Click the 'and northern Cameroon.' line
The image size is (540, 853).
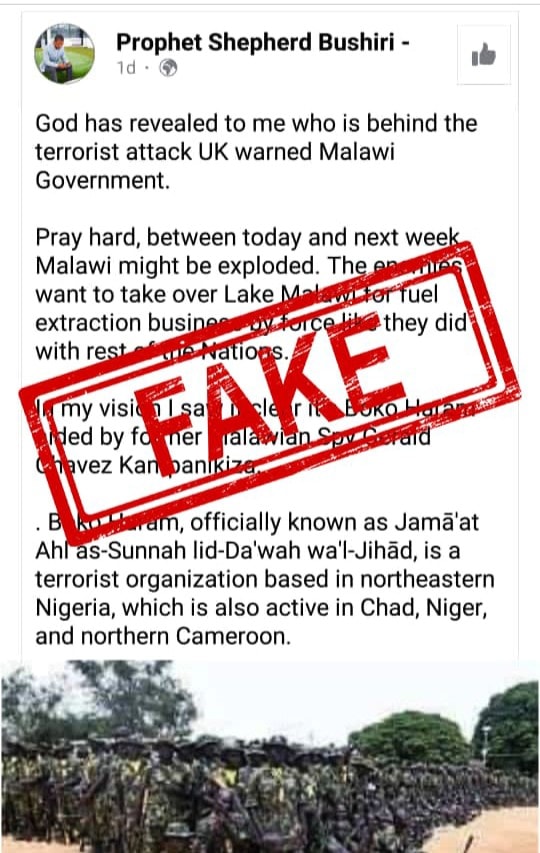163,636
